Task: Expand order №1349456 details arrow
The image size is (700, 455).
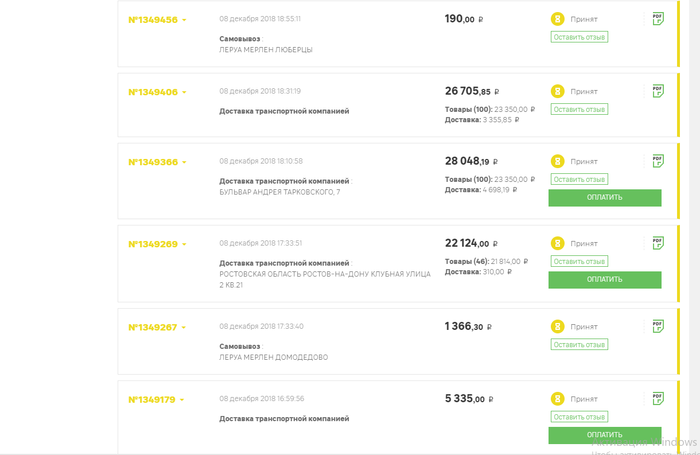Action: pyautogui.click(x=184, y=21)
